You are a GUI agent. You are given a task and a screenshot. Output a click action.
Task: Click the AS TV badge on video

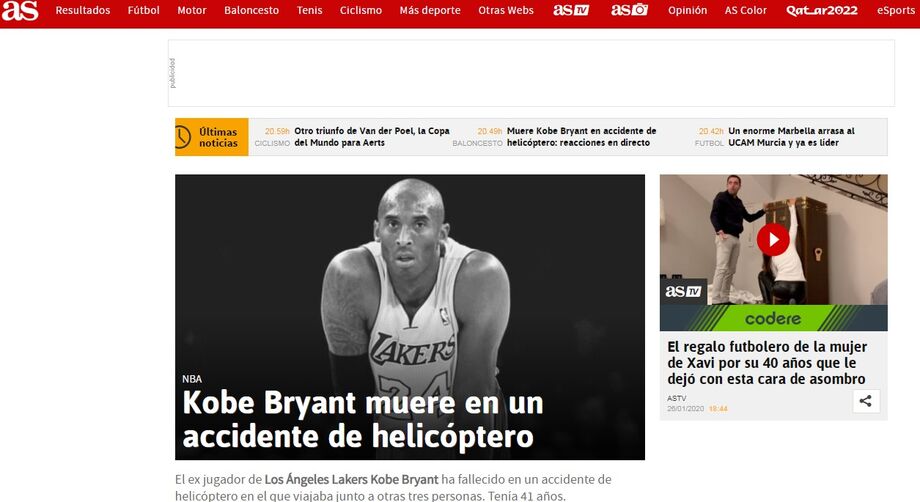point(684,291)
